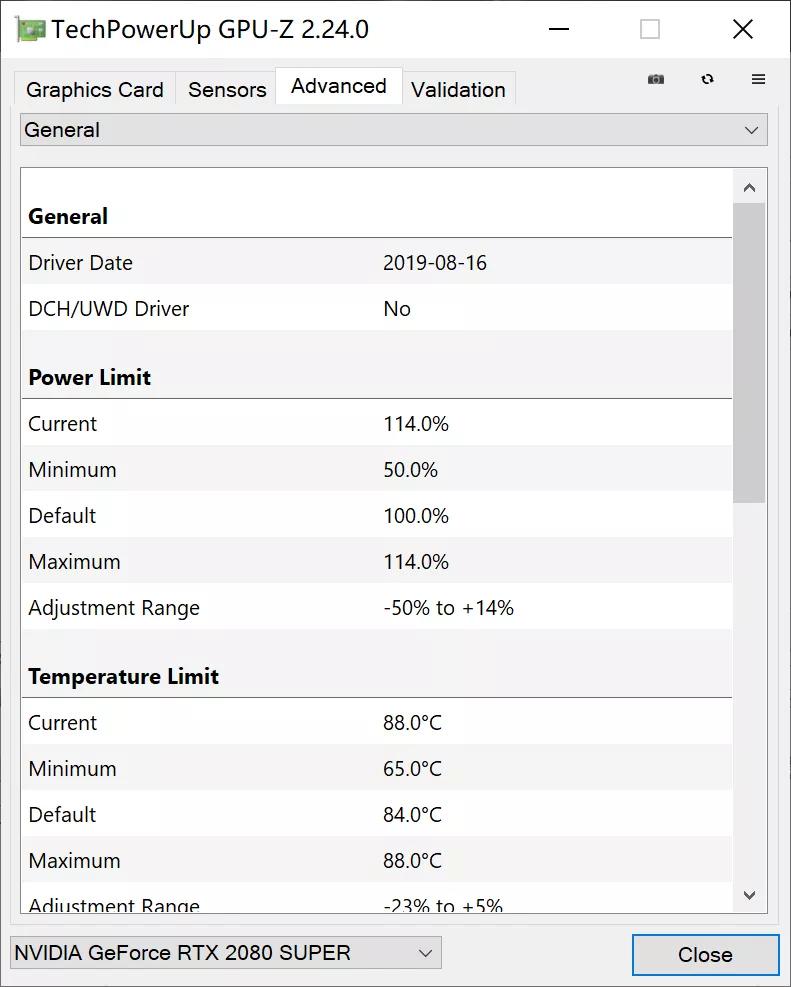Click the Temperature Limit section heading
The width and height of the screenshot is (791, 987).
tap(123, 676)
